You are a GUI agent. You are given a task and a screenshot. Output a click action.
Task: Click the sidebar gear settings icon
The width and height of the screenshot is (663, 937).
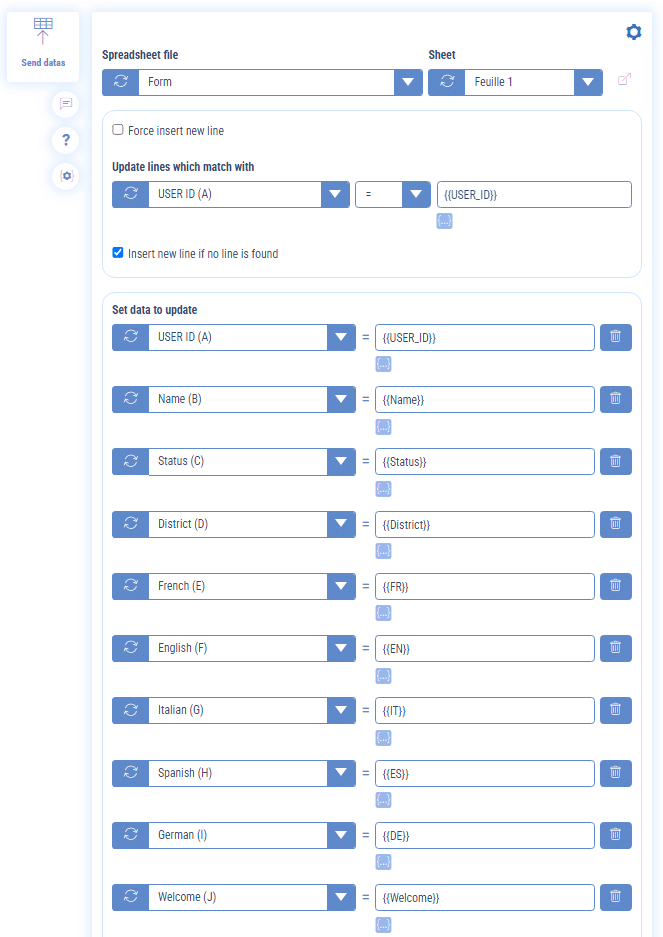point(66,176)
